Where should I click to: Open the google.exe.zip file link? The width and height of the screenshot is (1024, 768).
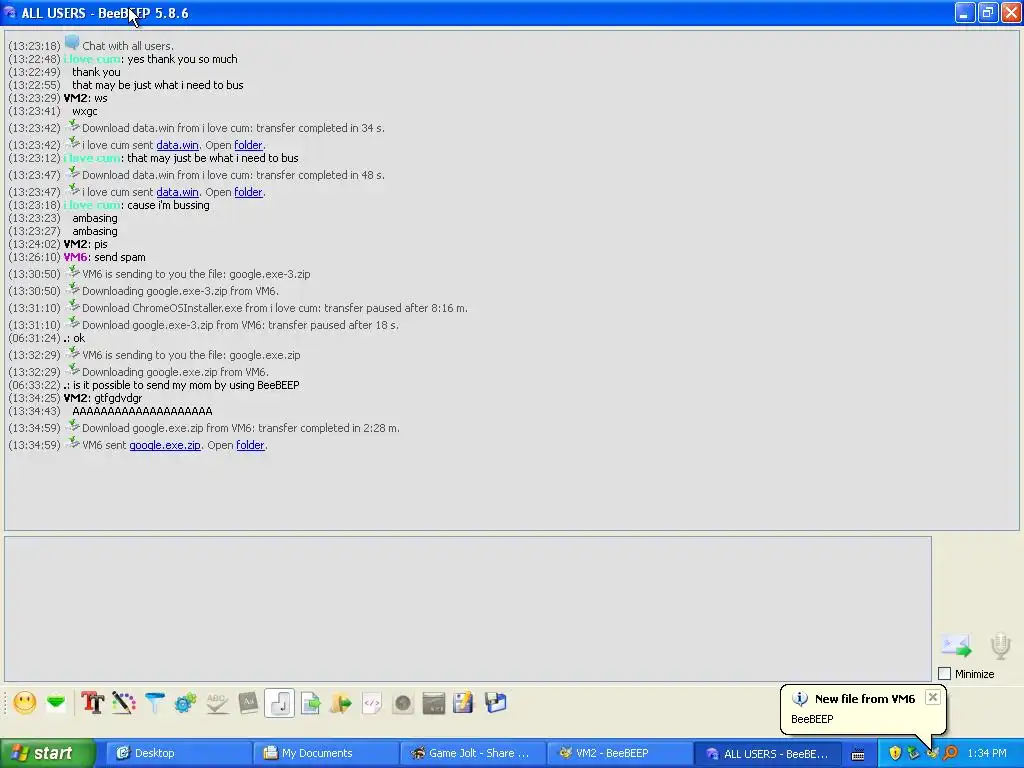click(165, 445)
